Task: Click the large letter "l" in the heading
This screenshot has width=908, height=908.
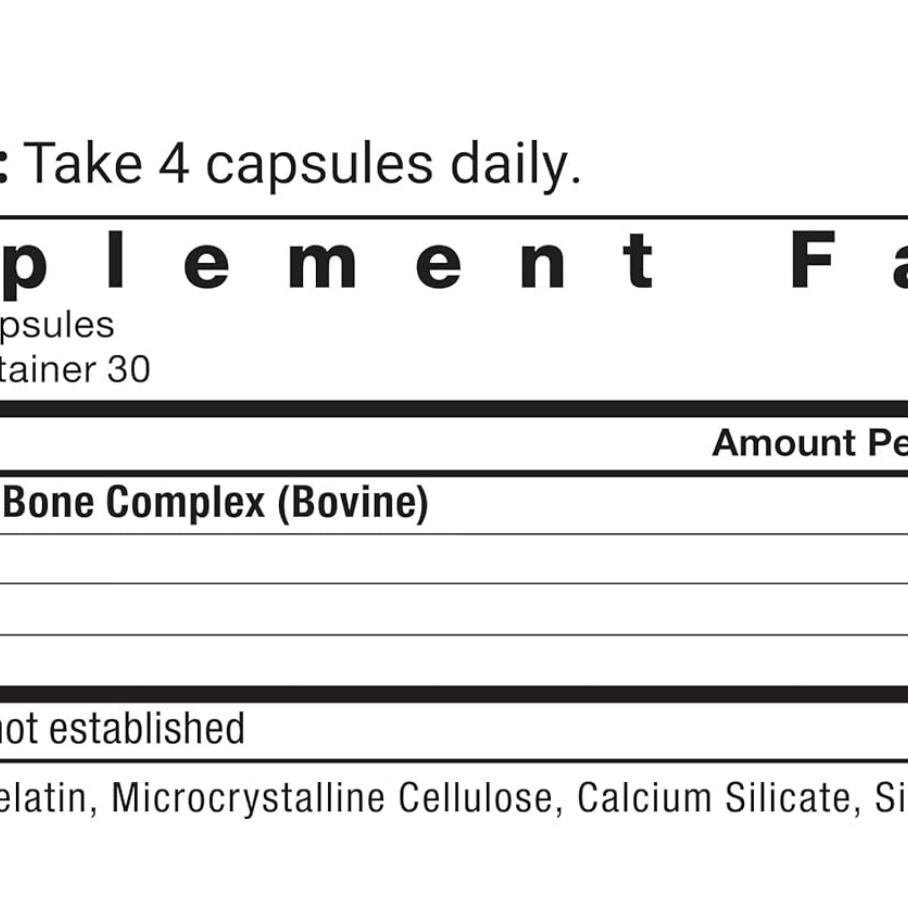Action: click(115, 260)
